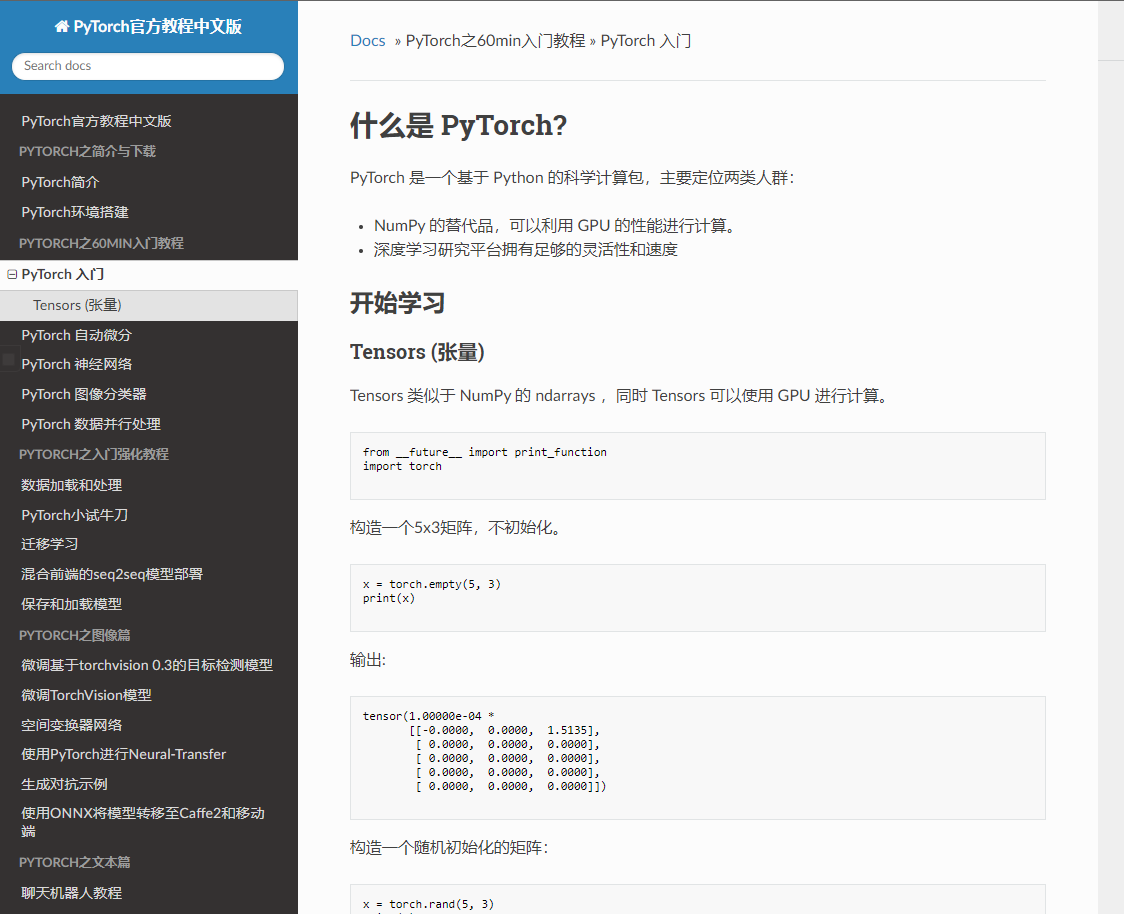Screen dimensions: 1124x914
Task: Collapse the PyTorch 入门 tree node
Action: (10, 273)
